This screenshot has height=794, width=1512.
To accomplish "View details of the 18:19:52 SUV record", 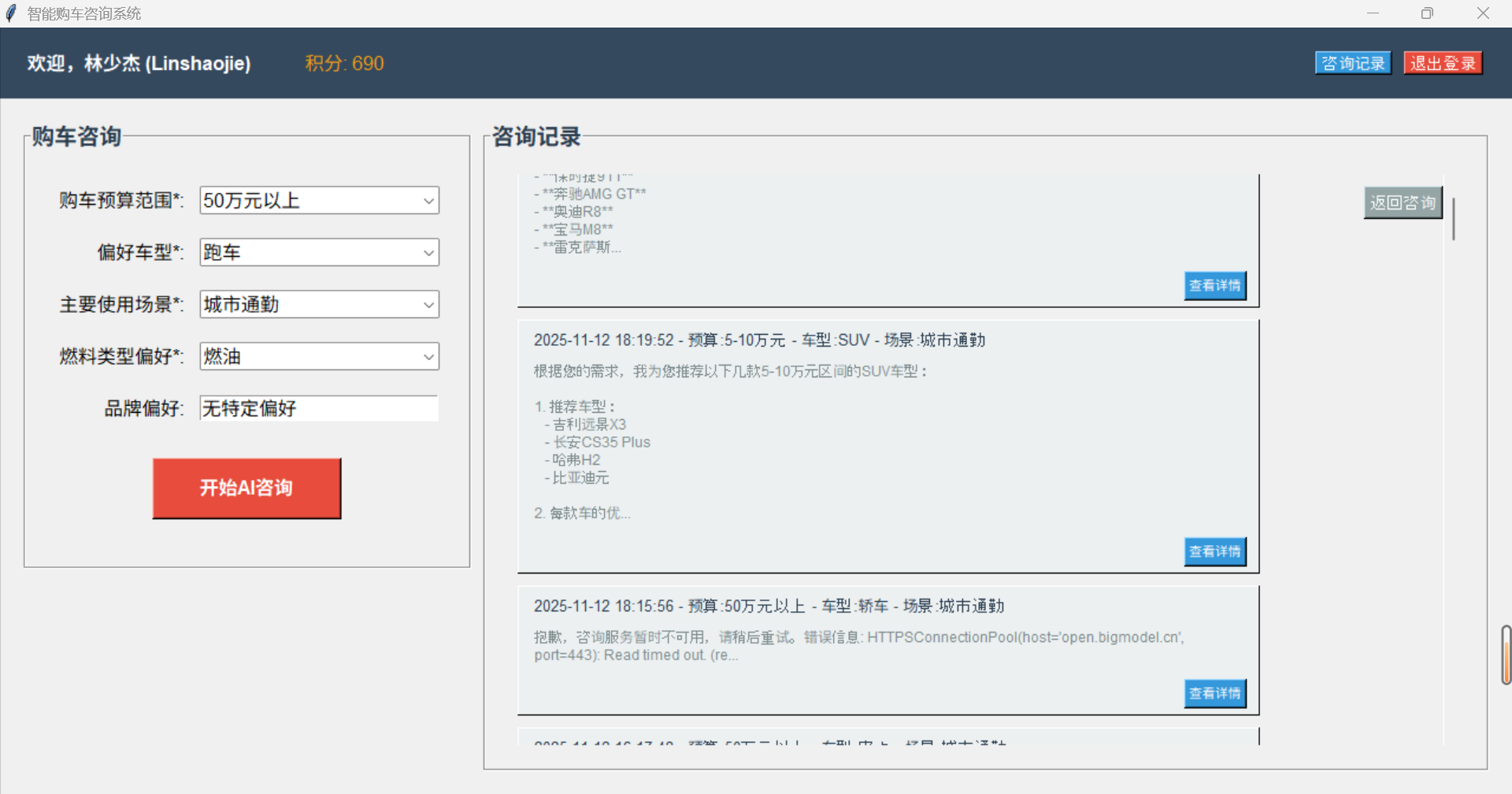I will pyautogui.click(x=1215, y=551).
